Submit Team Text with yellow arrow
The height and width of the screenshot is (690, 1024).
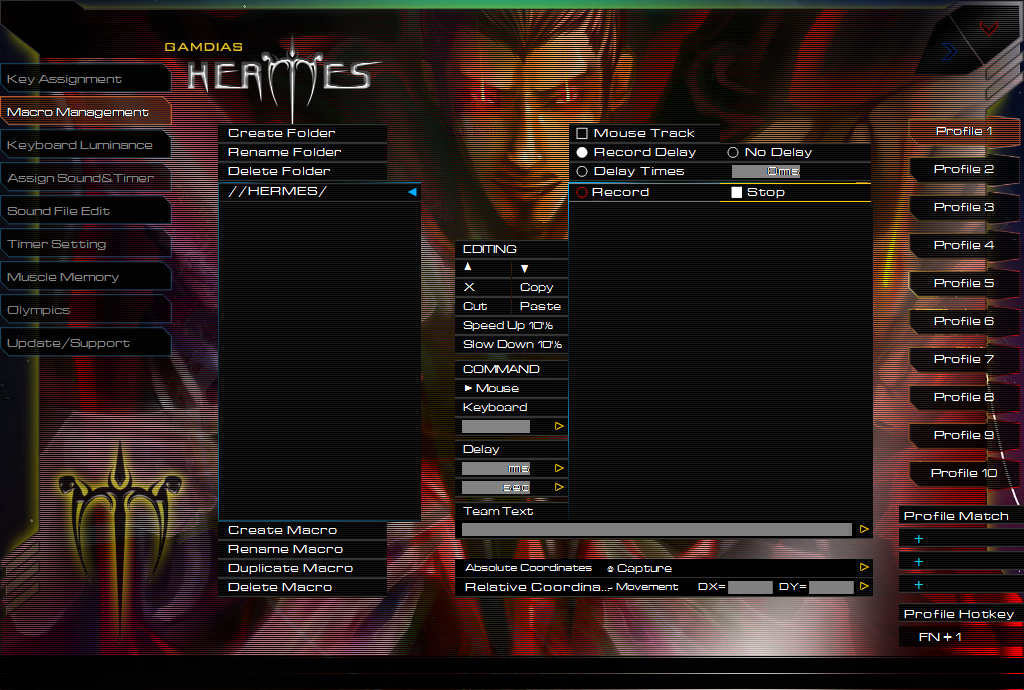coord(864,529)
